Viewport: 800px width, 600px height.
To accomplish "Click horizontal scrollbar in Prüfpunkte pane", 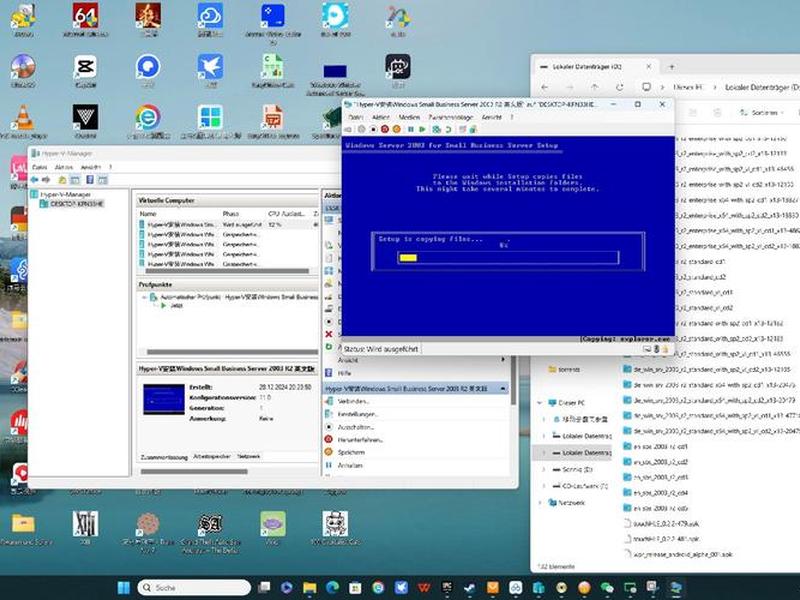I will pos(232,352).
